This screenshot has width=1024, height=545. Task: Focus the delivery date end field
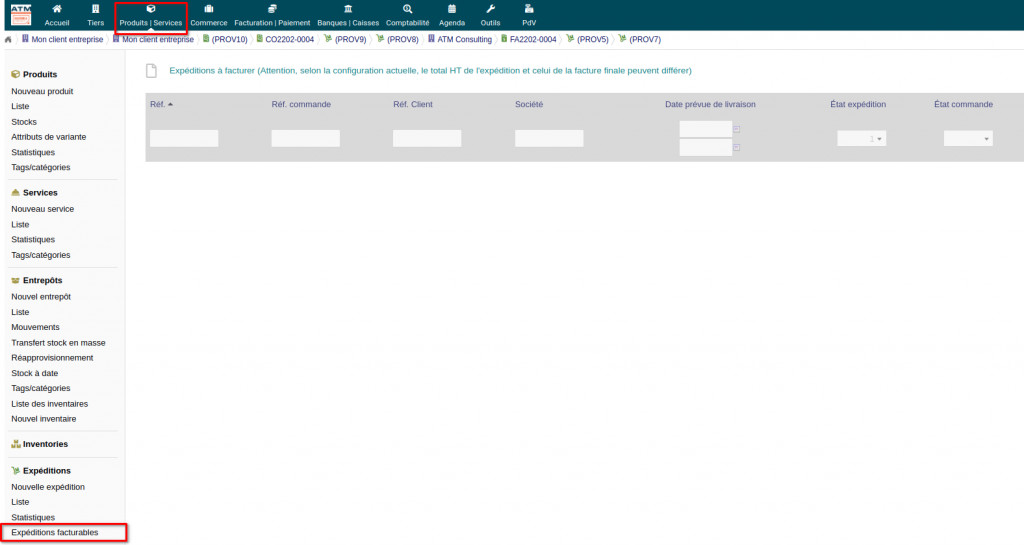705,148
